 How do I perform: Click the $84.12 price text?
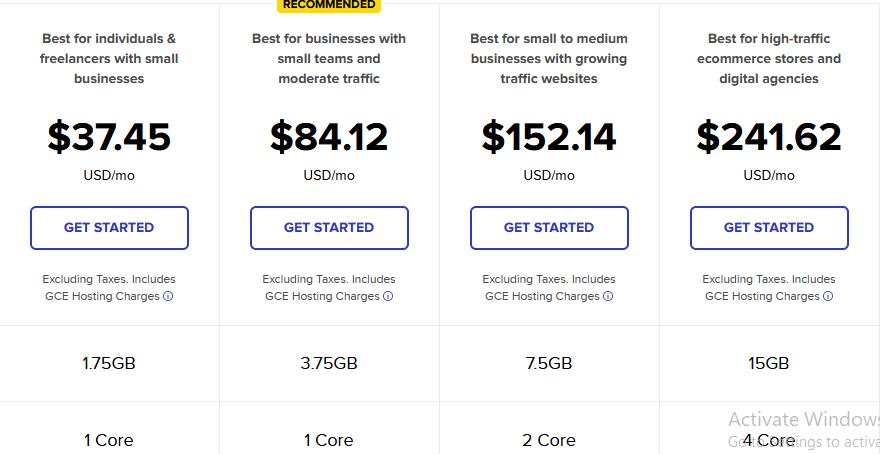tap(329, 137)
